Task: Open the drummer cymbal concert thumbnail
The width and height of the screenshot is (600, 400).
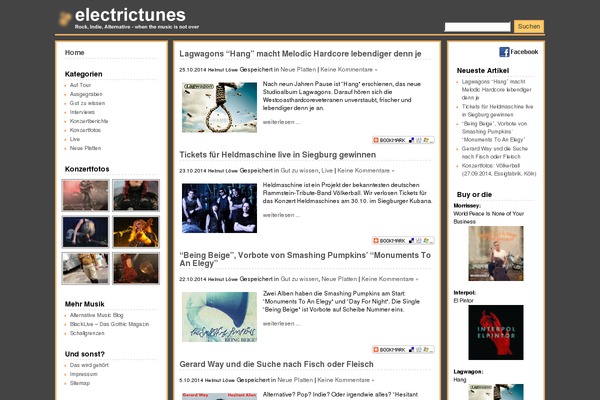Action: pyautogui.click(x=136, y=268)
